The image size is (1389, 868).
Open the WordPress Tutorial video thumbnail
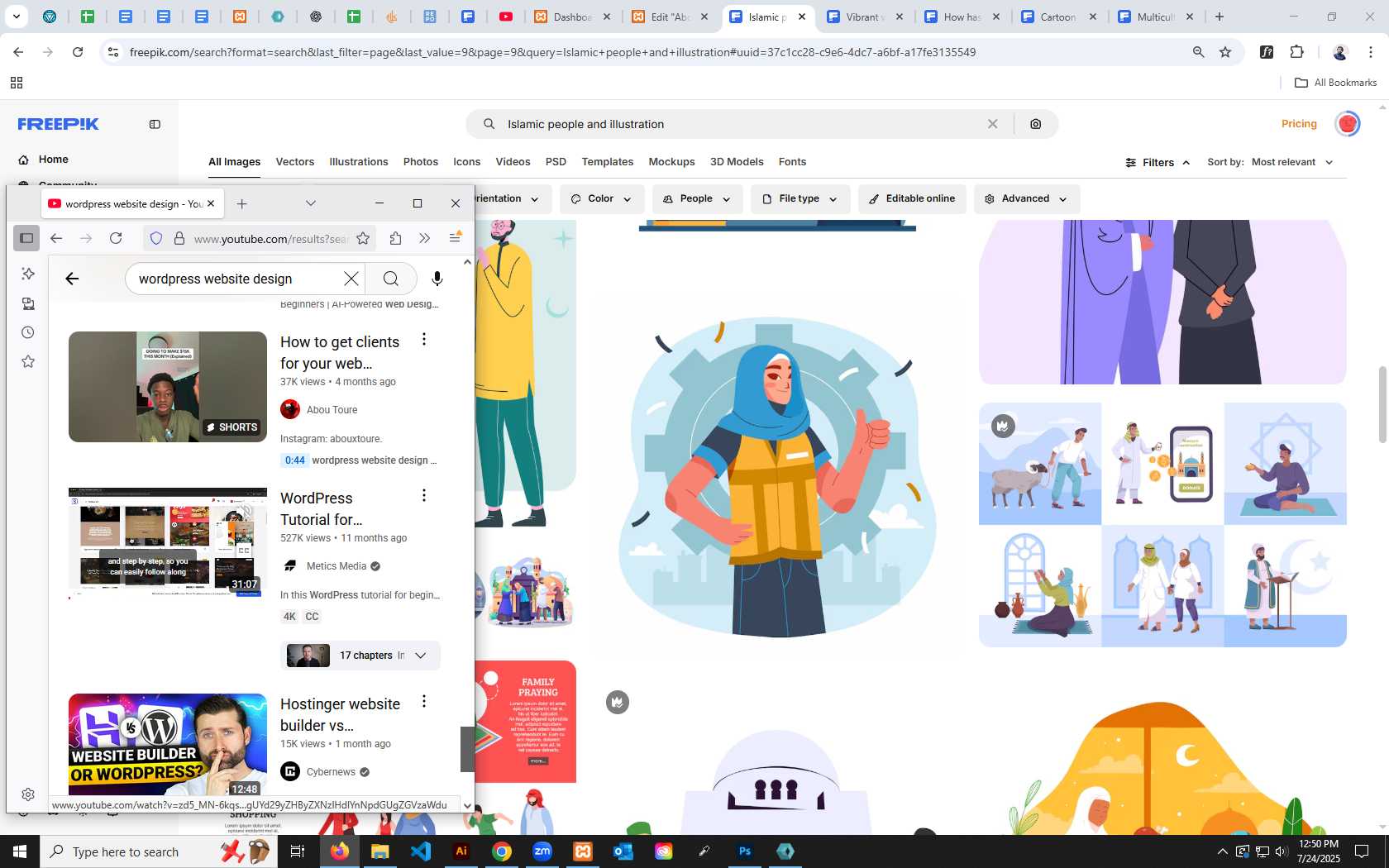coord(168,542)
